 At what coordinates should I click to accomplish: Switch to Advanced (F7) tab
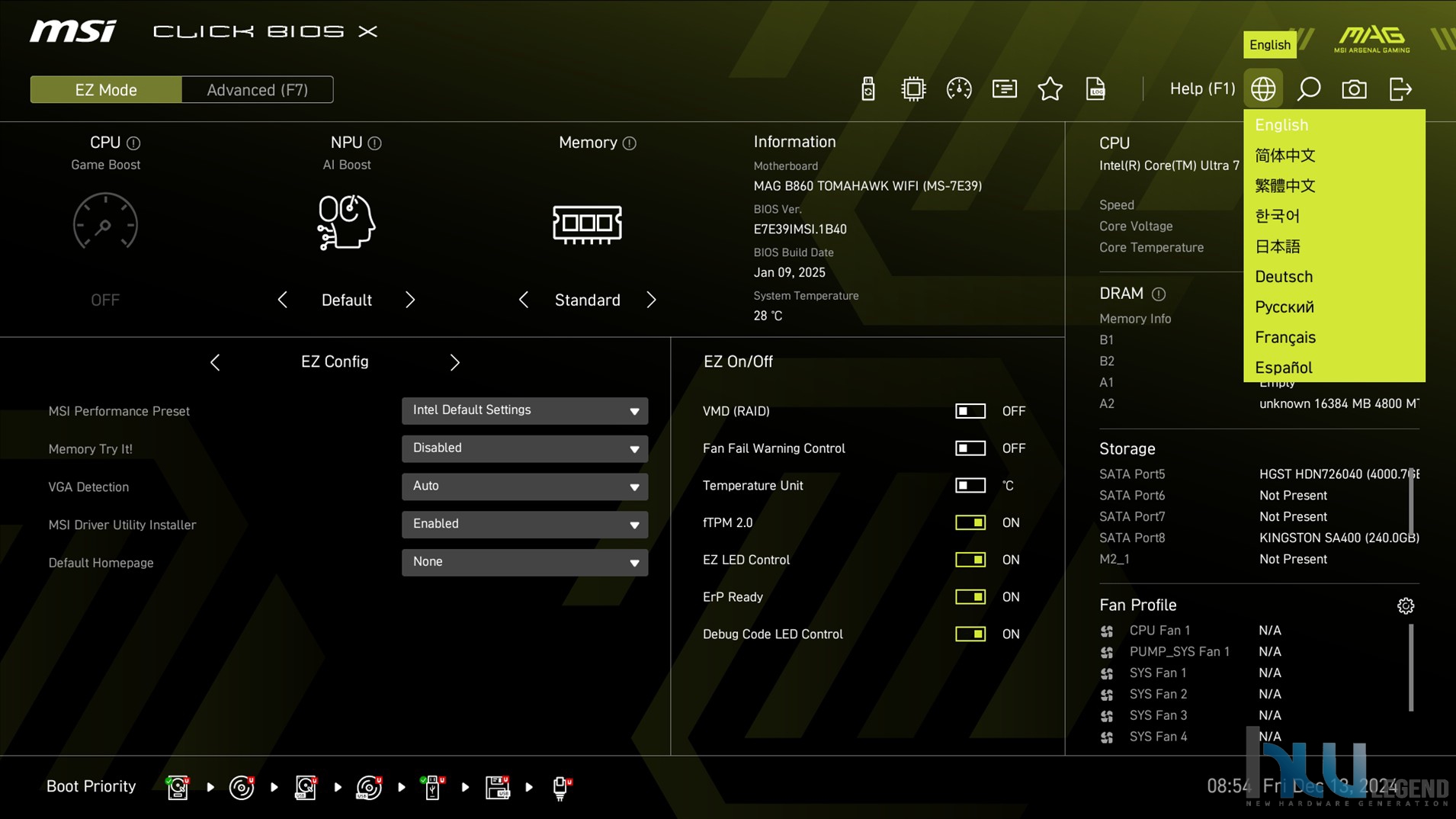click(258, 89)
